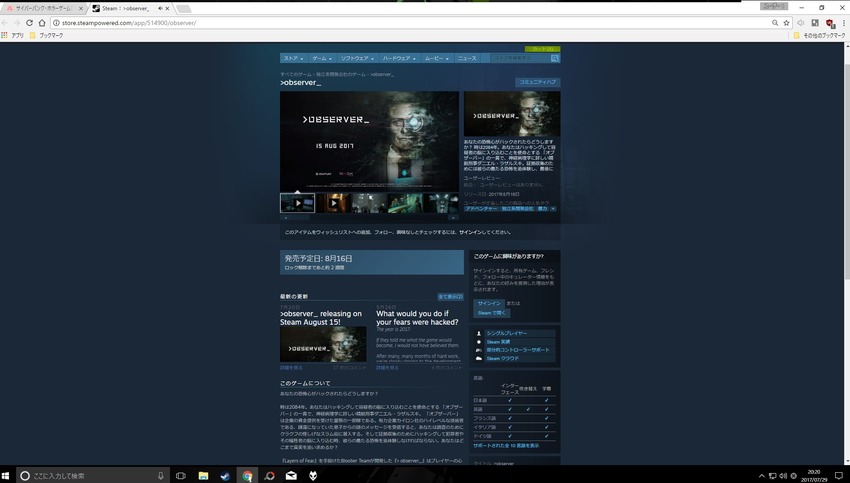Click the 独立系開発会社のゲーム breadcrumb link

(341, 74)
